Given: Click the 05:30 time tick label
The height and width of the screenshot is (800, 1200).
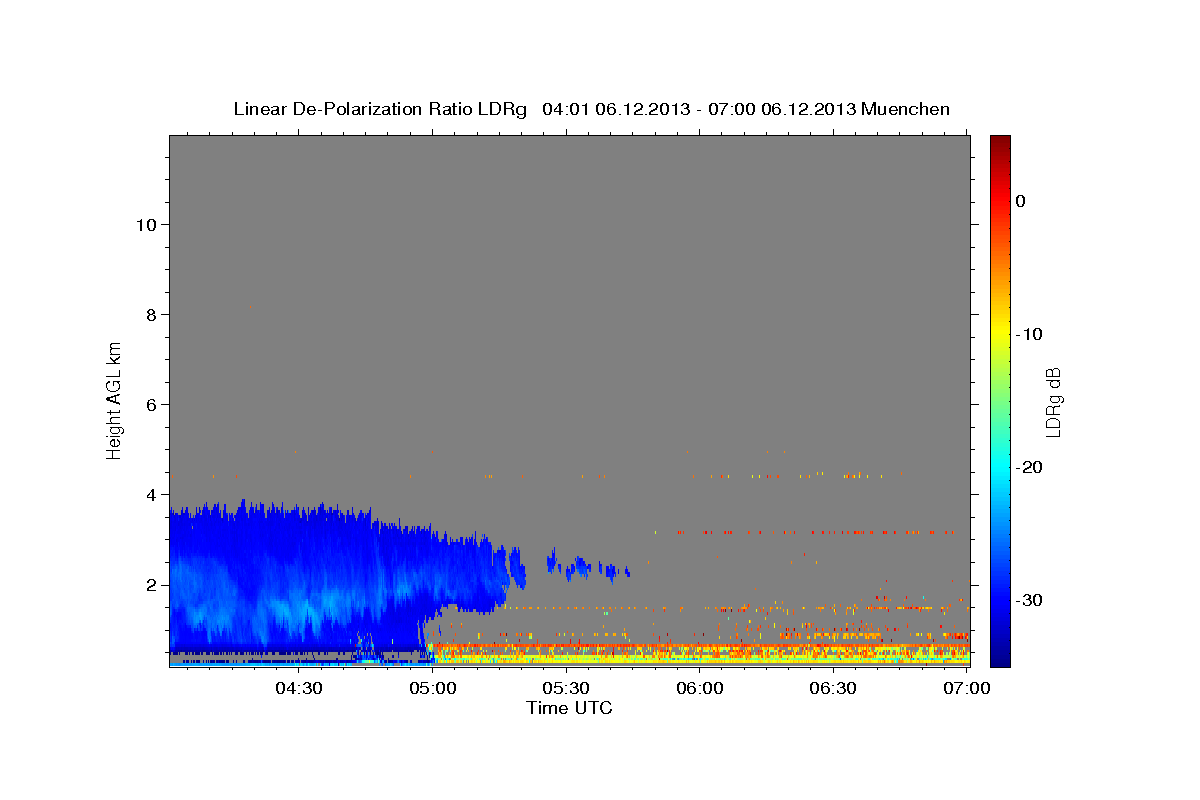Looking at the screenshot, I should point(566,688).
